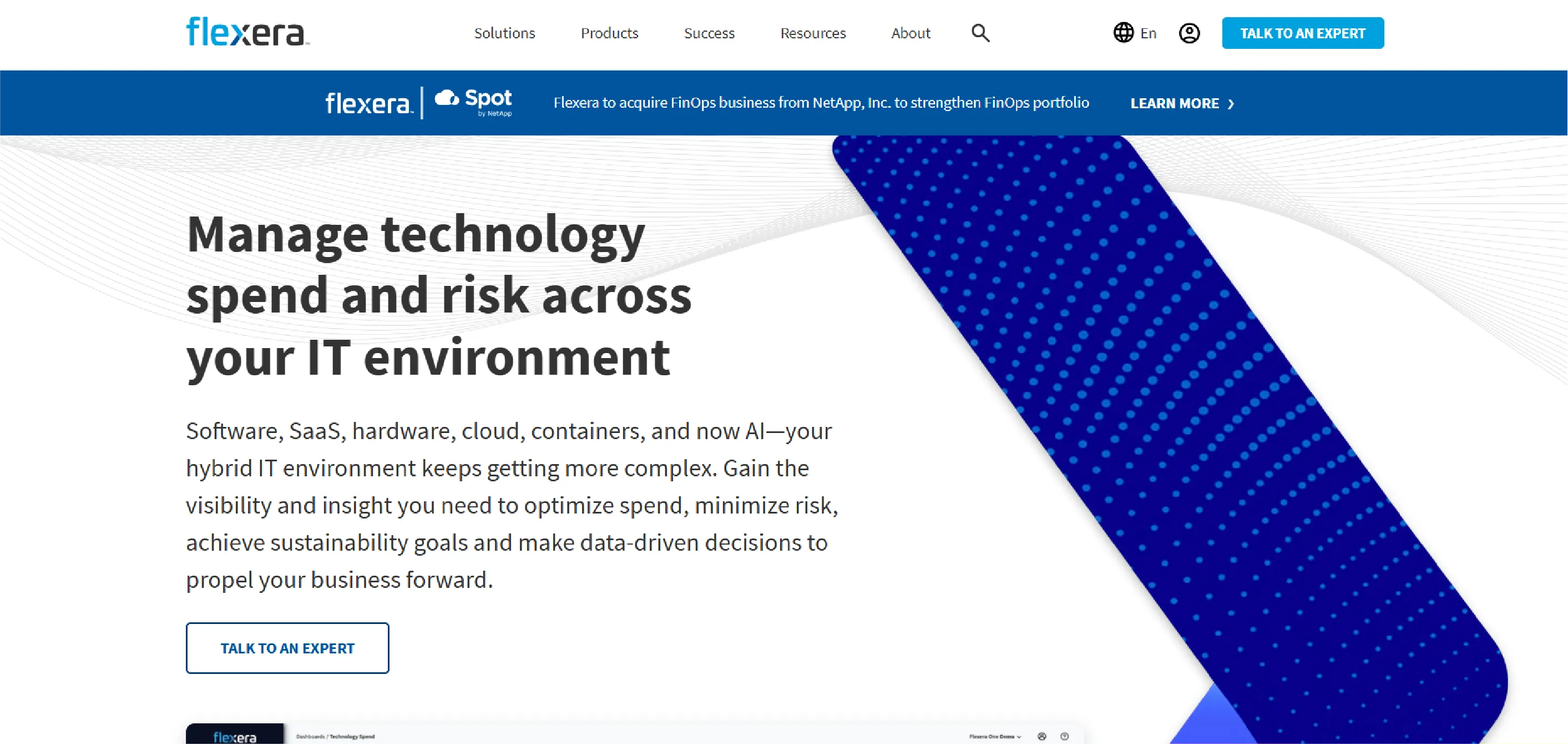The width and height of the screenshot is (1568, 745).
Task: Select the En language selector
Action: tap(1148, 33)
